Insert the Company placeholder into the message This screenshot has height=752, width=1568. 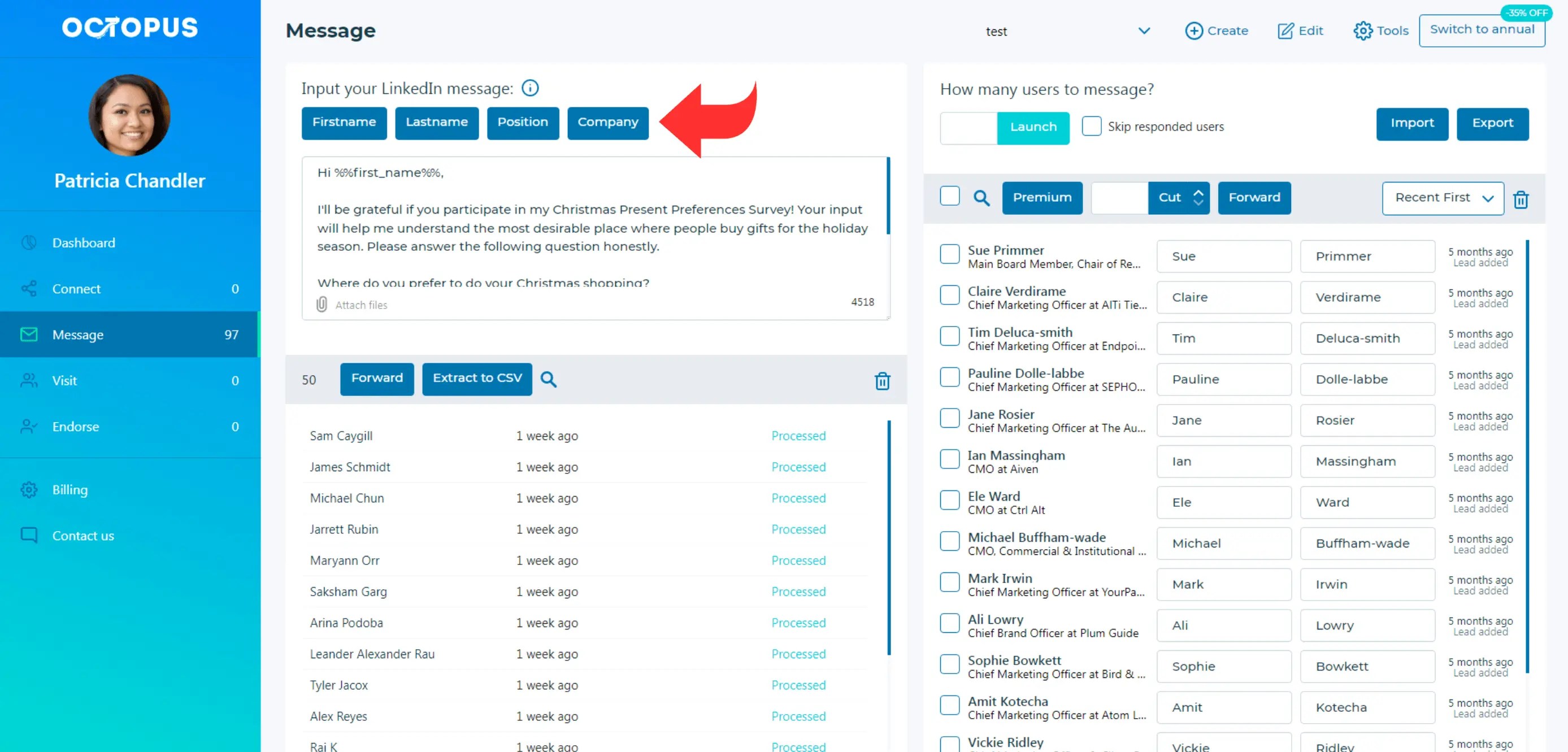607,122
